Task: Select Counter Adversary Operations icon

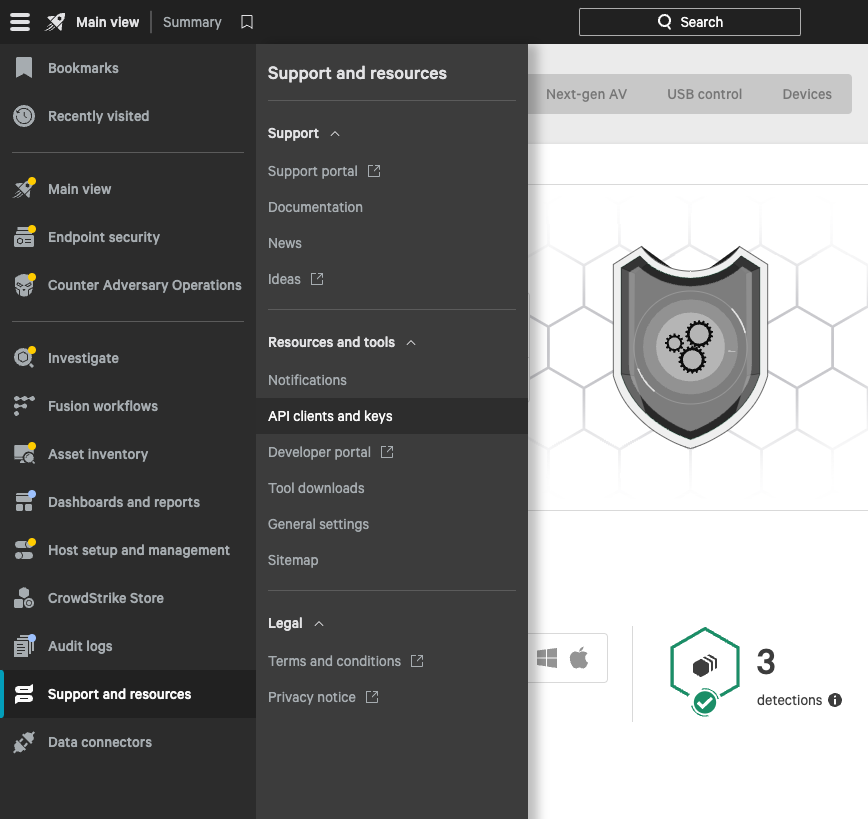Action: coord(24,285)
